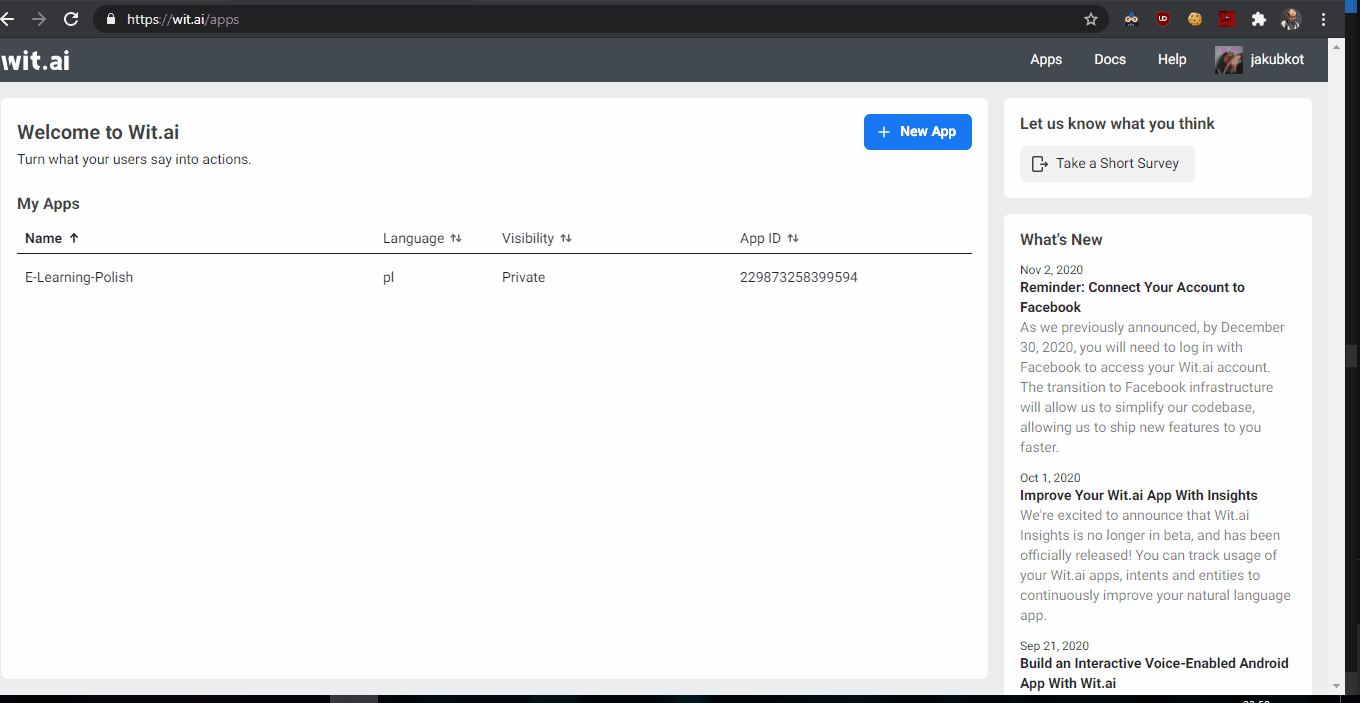The height and width of the screenshot is (703, 1360).
Task: Click the browser back arrow
Action: (6, 19)
